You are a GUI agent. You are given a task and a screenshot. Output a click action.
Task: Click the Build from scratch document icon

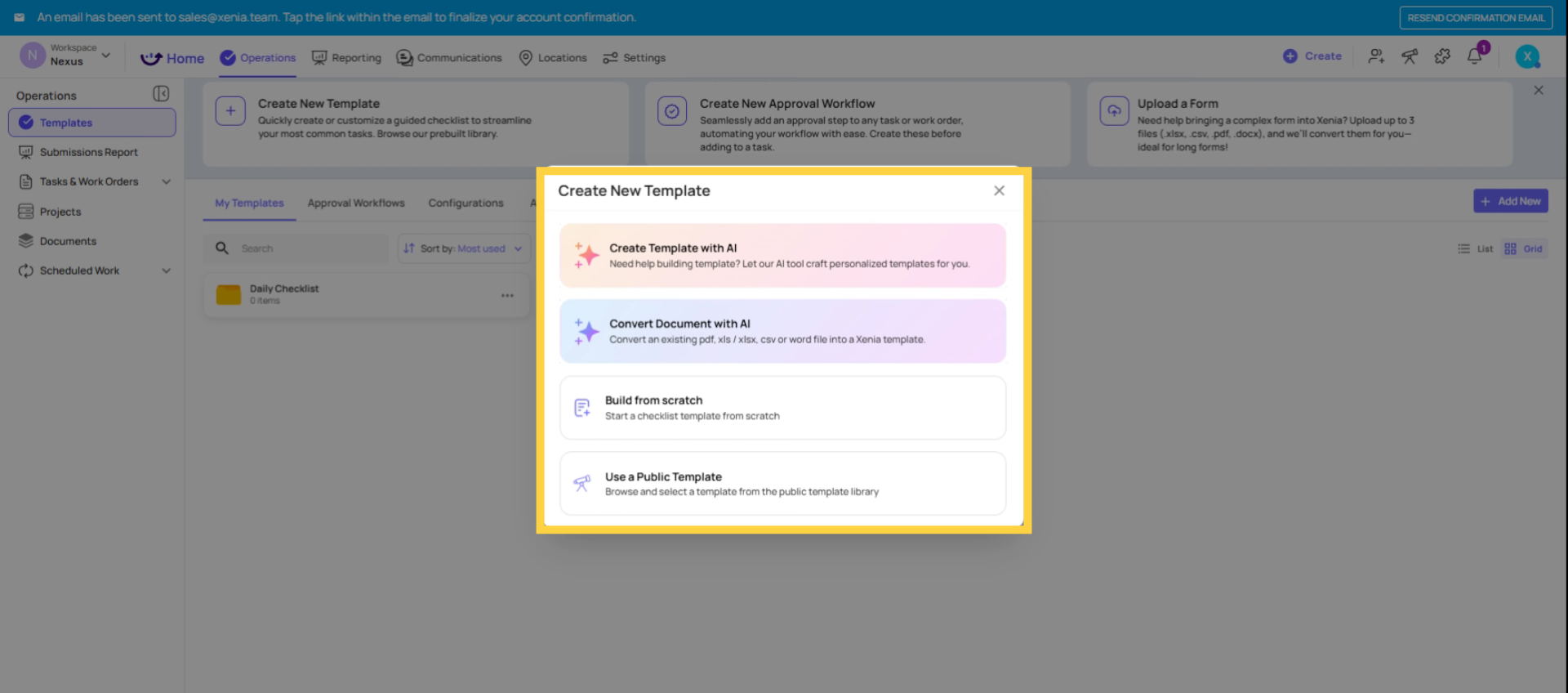click(581, 408)
